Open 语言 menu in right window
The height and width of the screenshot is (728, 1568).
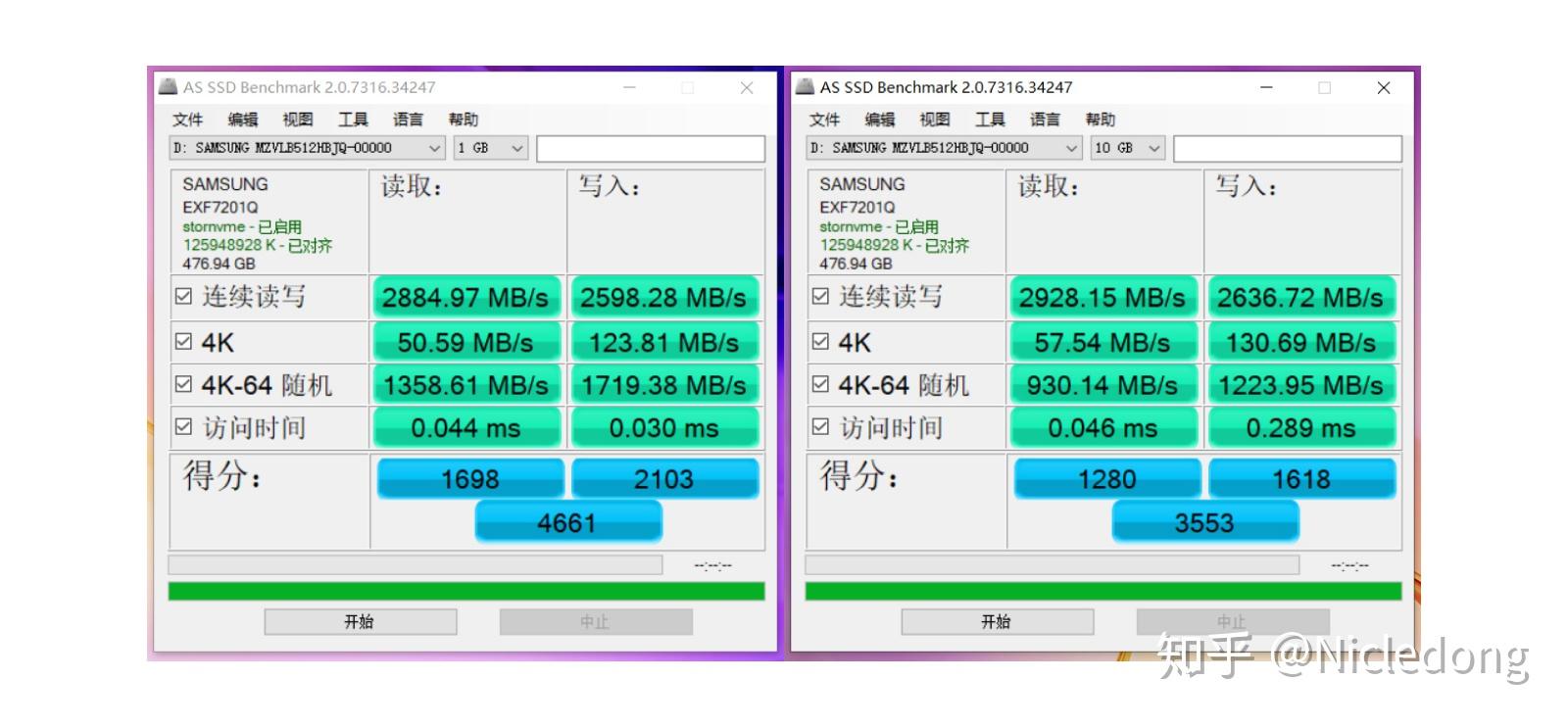pyautogui.click(x=1045, y=120)
